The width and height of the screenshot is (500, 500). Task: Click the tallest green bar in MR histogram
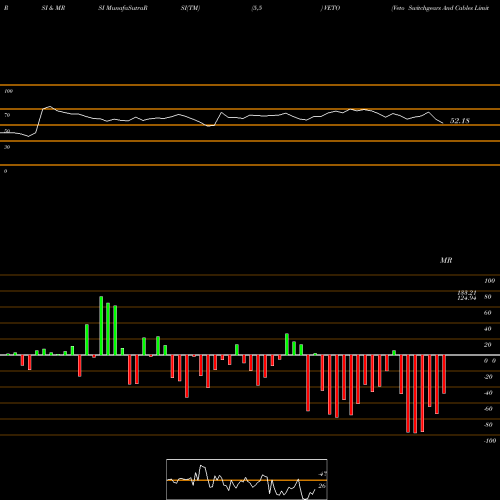point(101,325)
